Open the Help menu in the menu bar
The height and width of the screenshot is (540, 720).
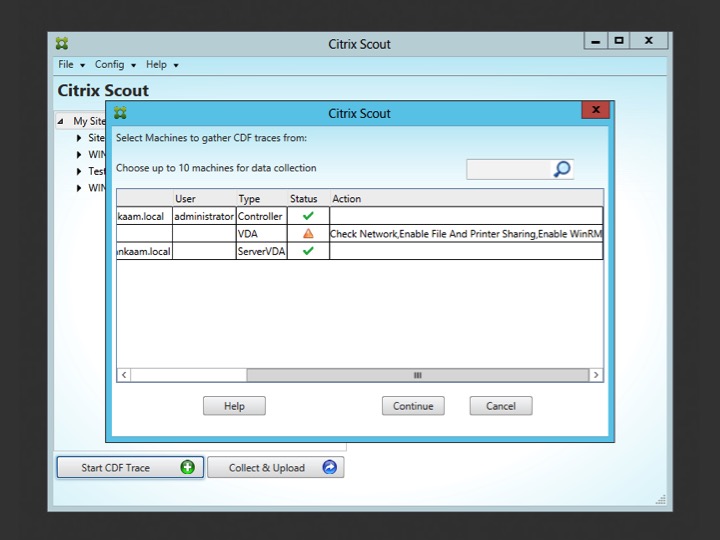coord(162,65)
